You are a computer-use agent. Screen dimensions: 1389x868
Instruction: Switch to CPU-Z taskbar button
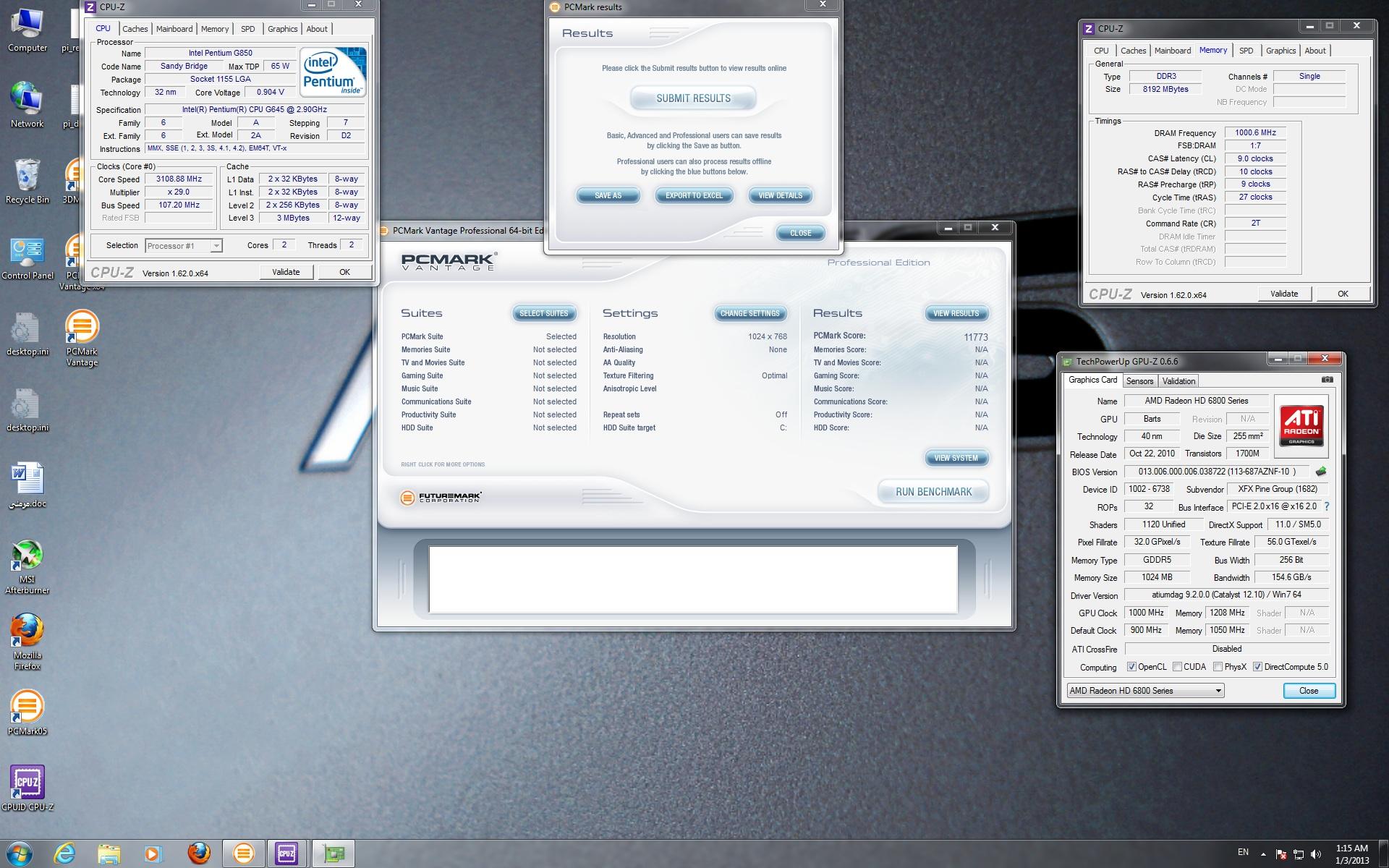pos(286,854)
